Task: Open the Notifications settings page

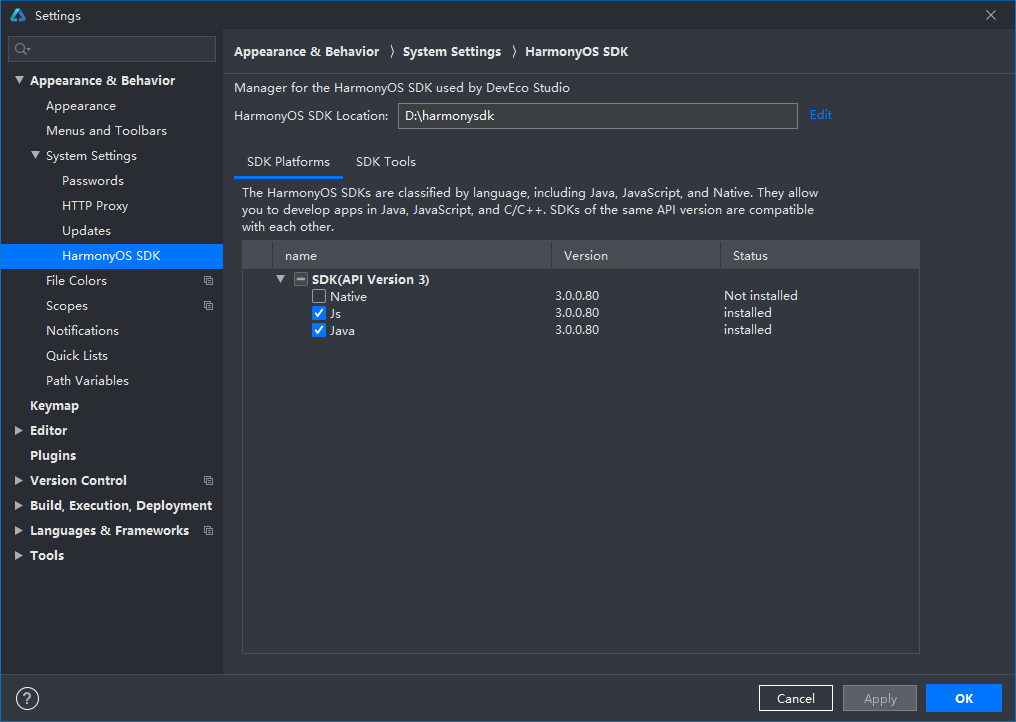Action: coord(82,331)
